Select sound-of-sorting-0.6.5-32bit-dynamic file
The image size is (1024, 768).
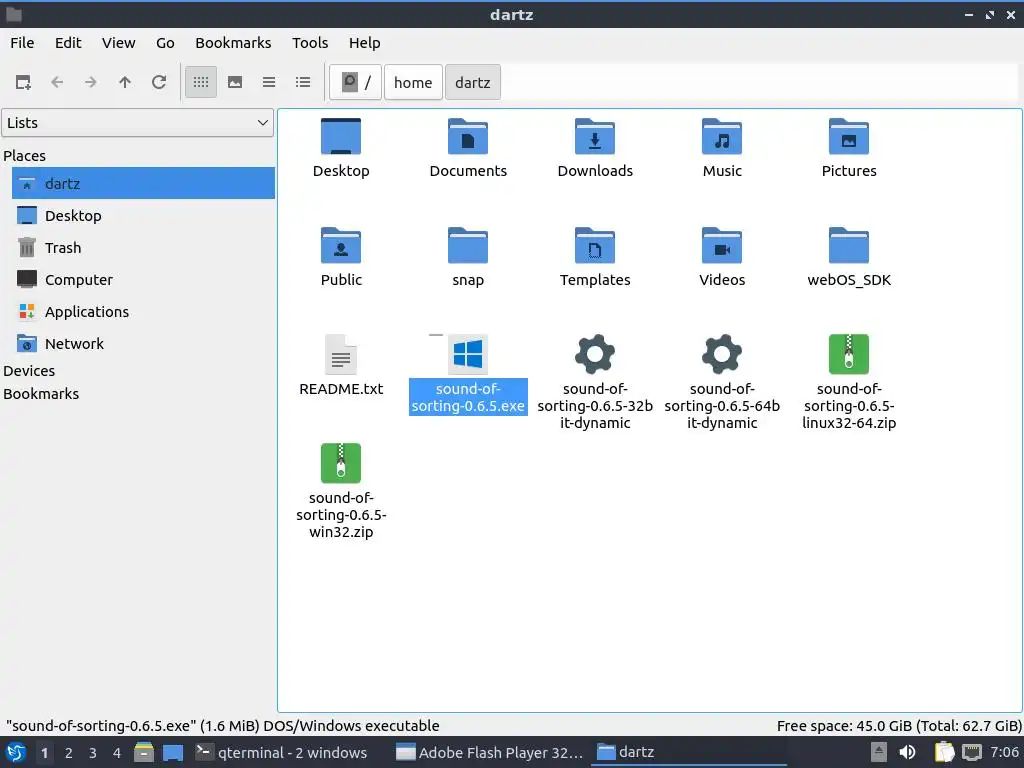595,382
